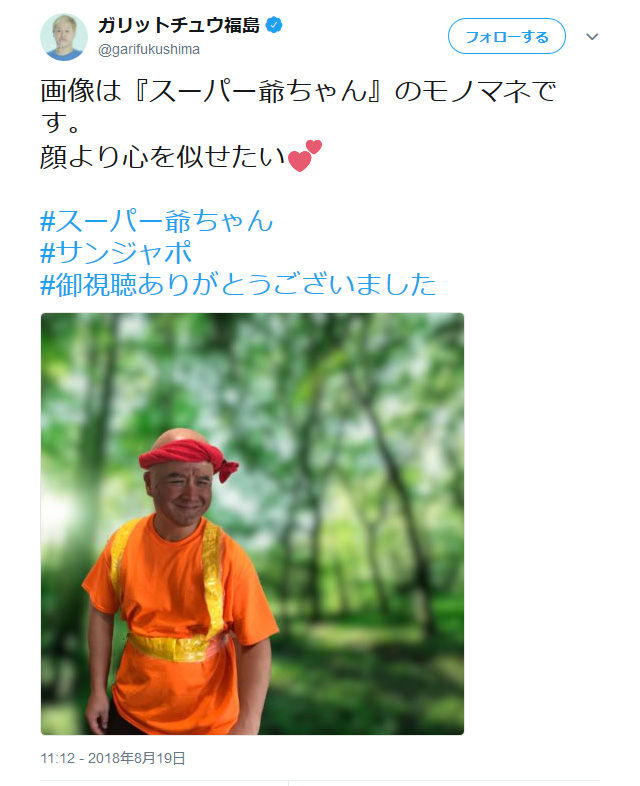Open the profile avatar of ガリットチュウ福島
The height and width of the screenshot is (786, 640).
[64, 37]
